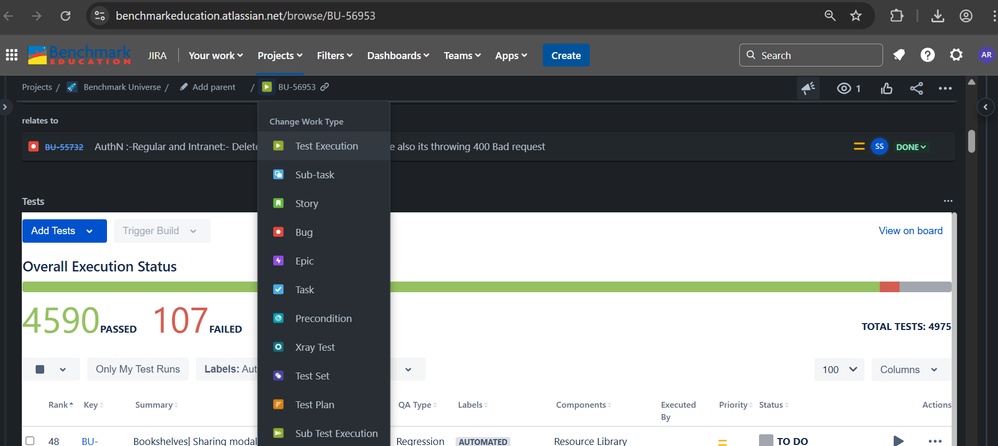Bookmark this page with the star icon
The height and width of the screenshot is (446, 998).
click(x=856, y=16)
